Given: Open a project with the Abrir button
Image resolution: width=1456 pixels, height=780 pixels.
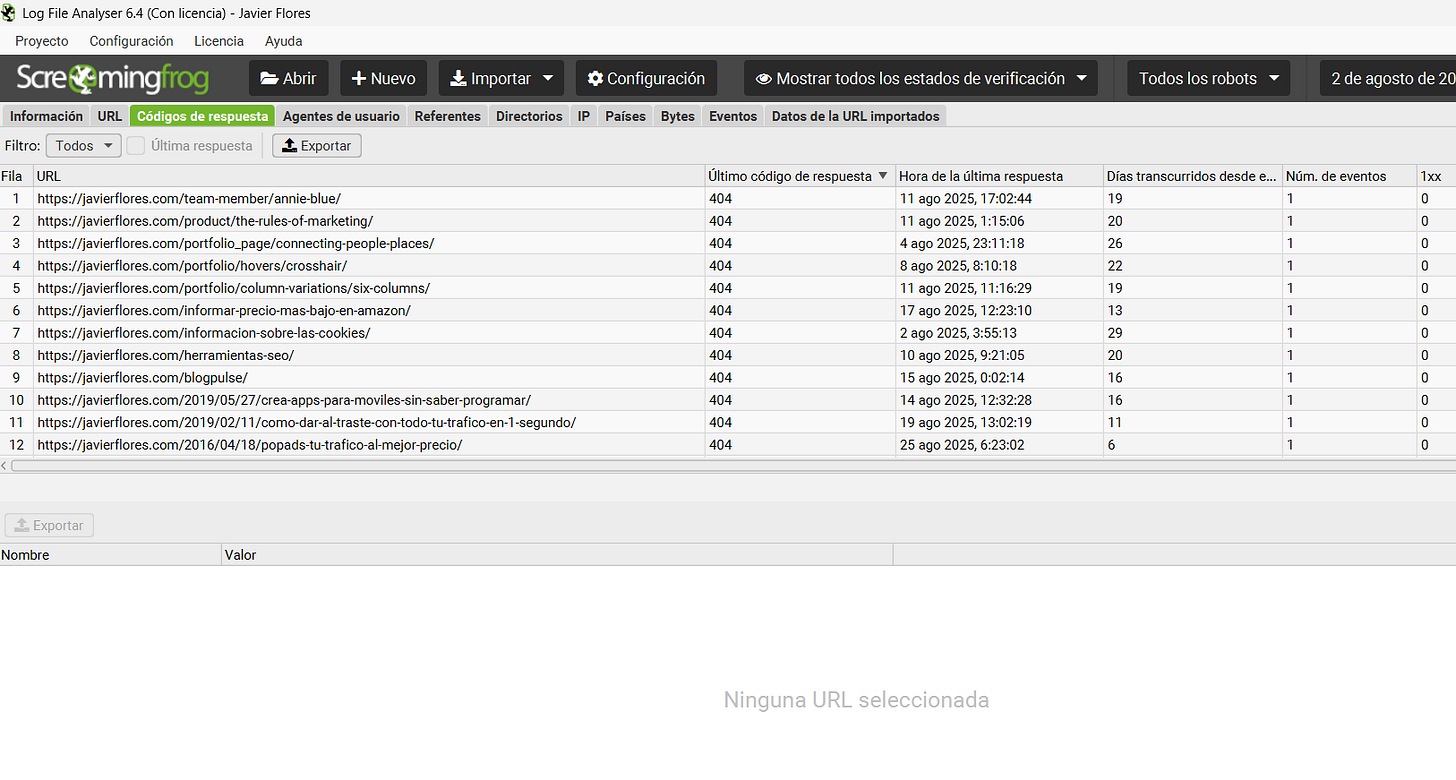Looking at the screenshot, I should (288, 78).
